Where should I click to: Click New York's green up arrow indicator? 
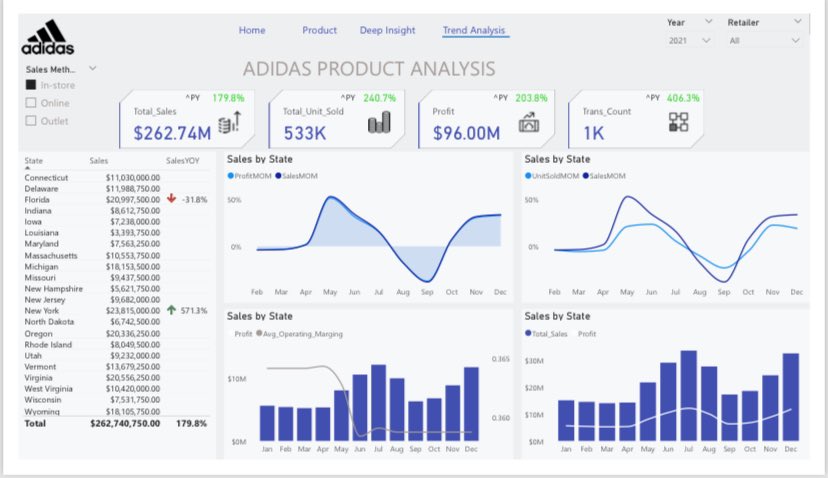171,310
